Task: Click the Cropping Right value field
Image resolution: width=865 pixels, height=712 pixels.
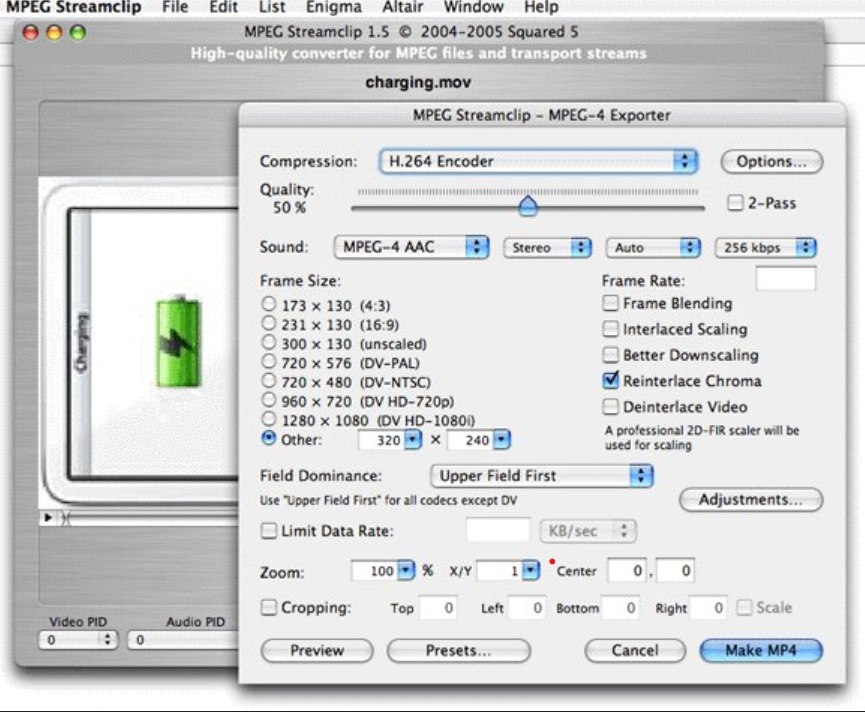Action: [x=708, y=608]
